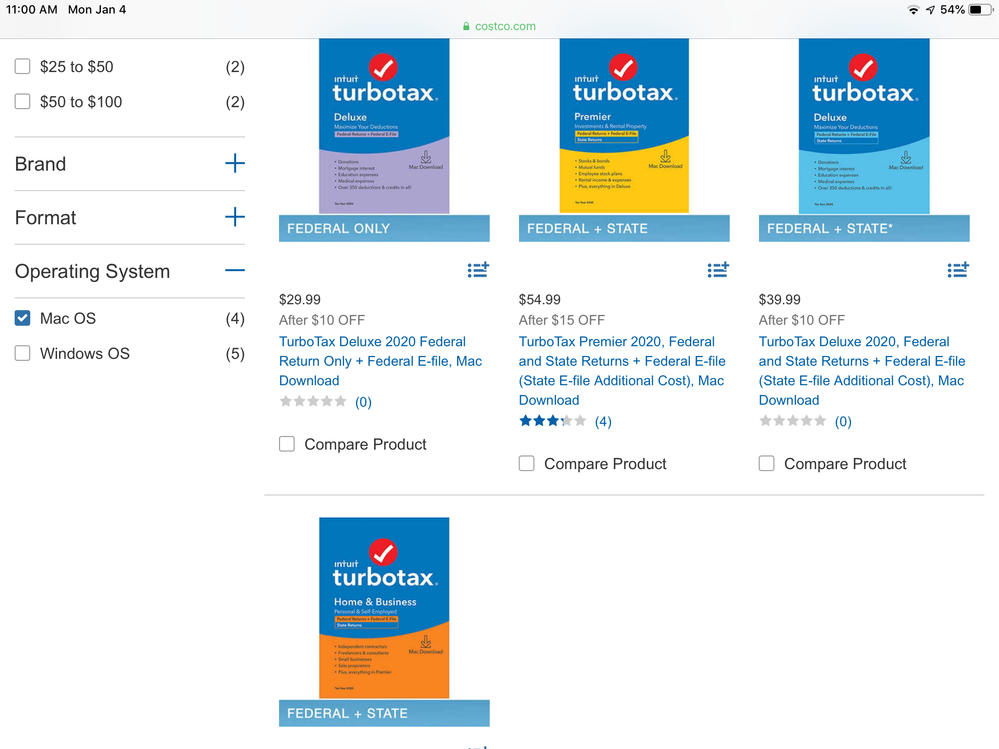Click star rating of TurboTax Premier
Screen dimensions: 999x749
(552, 421)
